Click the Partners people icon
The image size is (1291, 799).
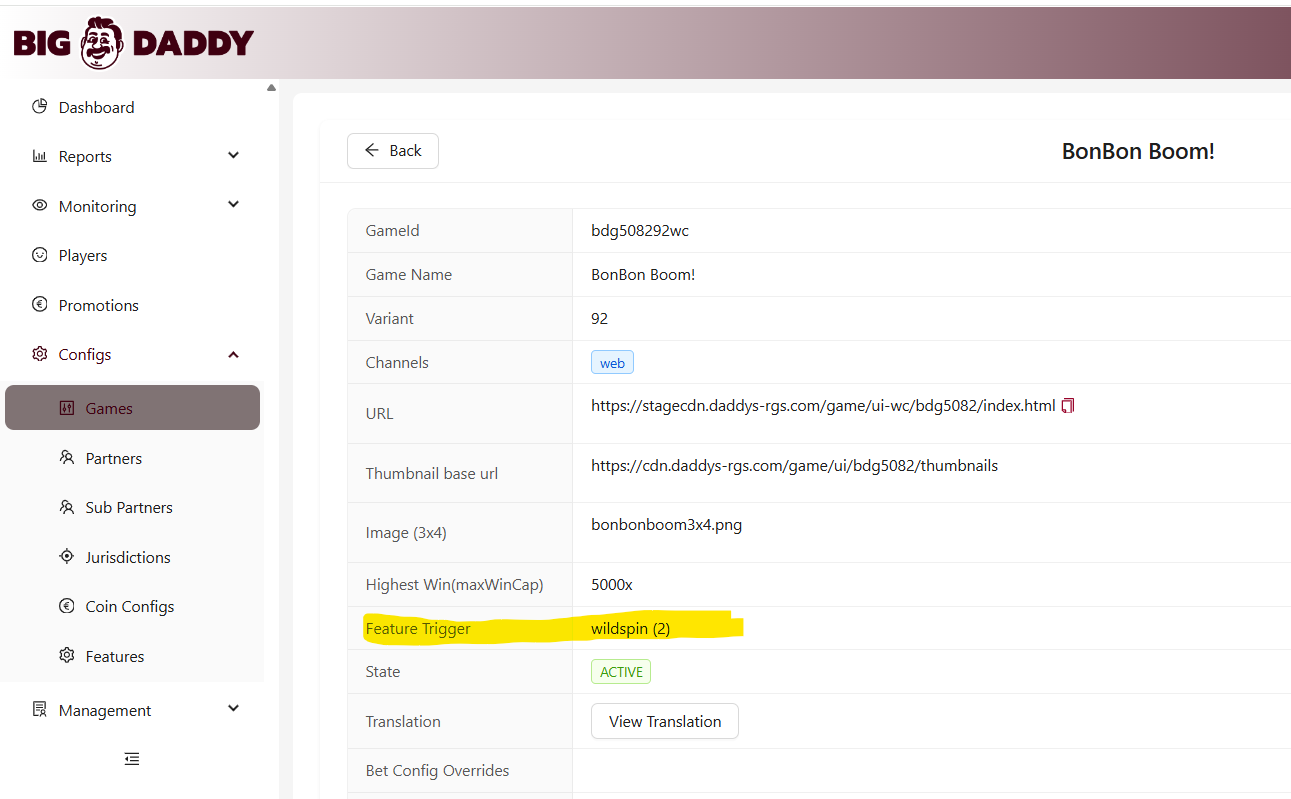point(67,458)
